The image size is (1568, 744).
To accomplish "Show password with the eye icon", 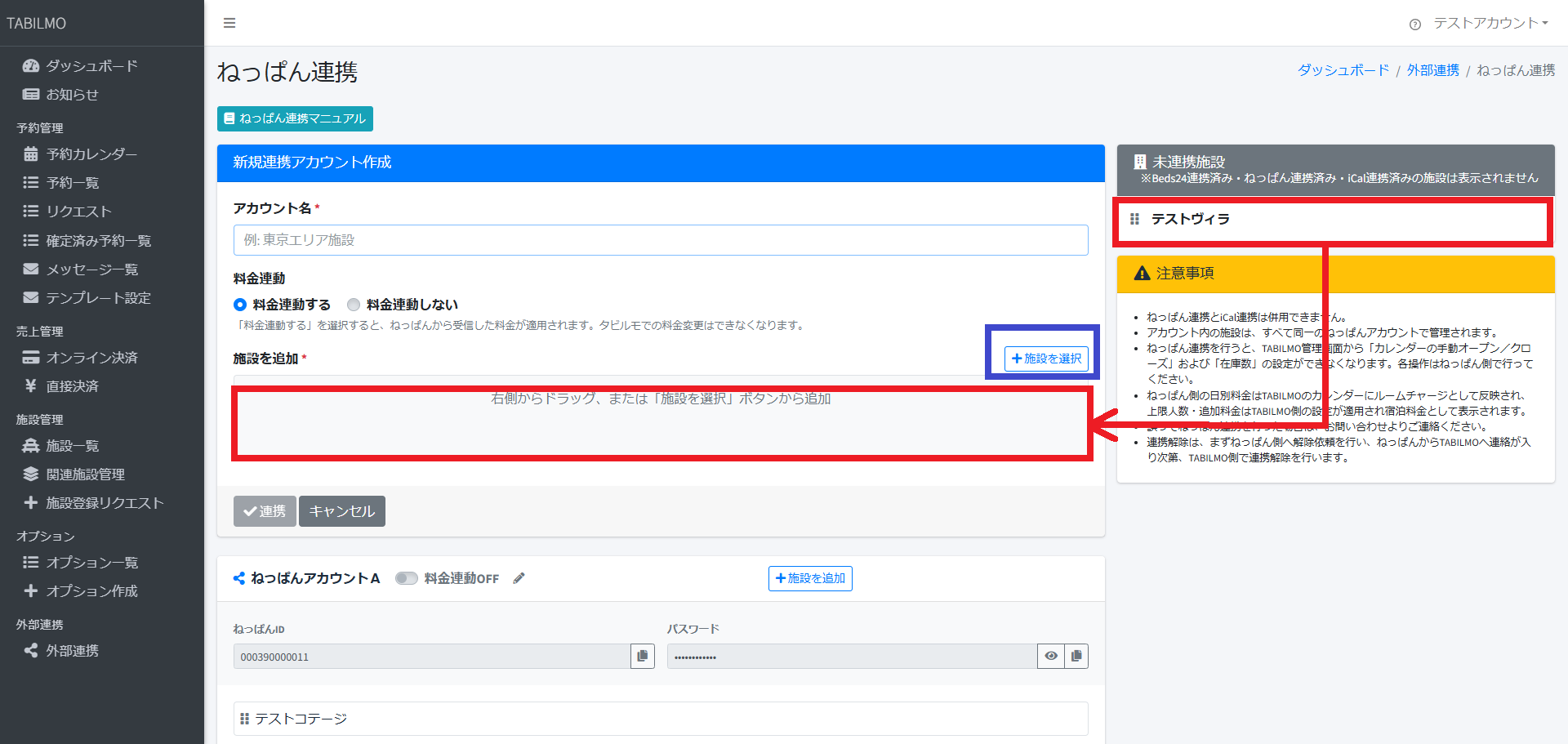I will coord(1051,656).
